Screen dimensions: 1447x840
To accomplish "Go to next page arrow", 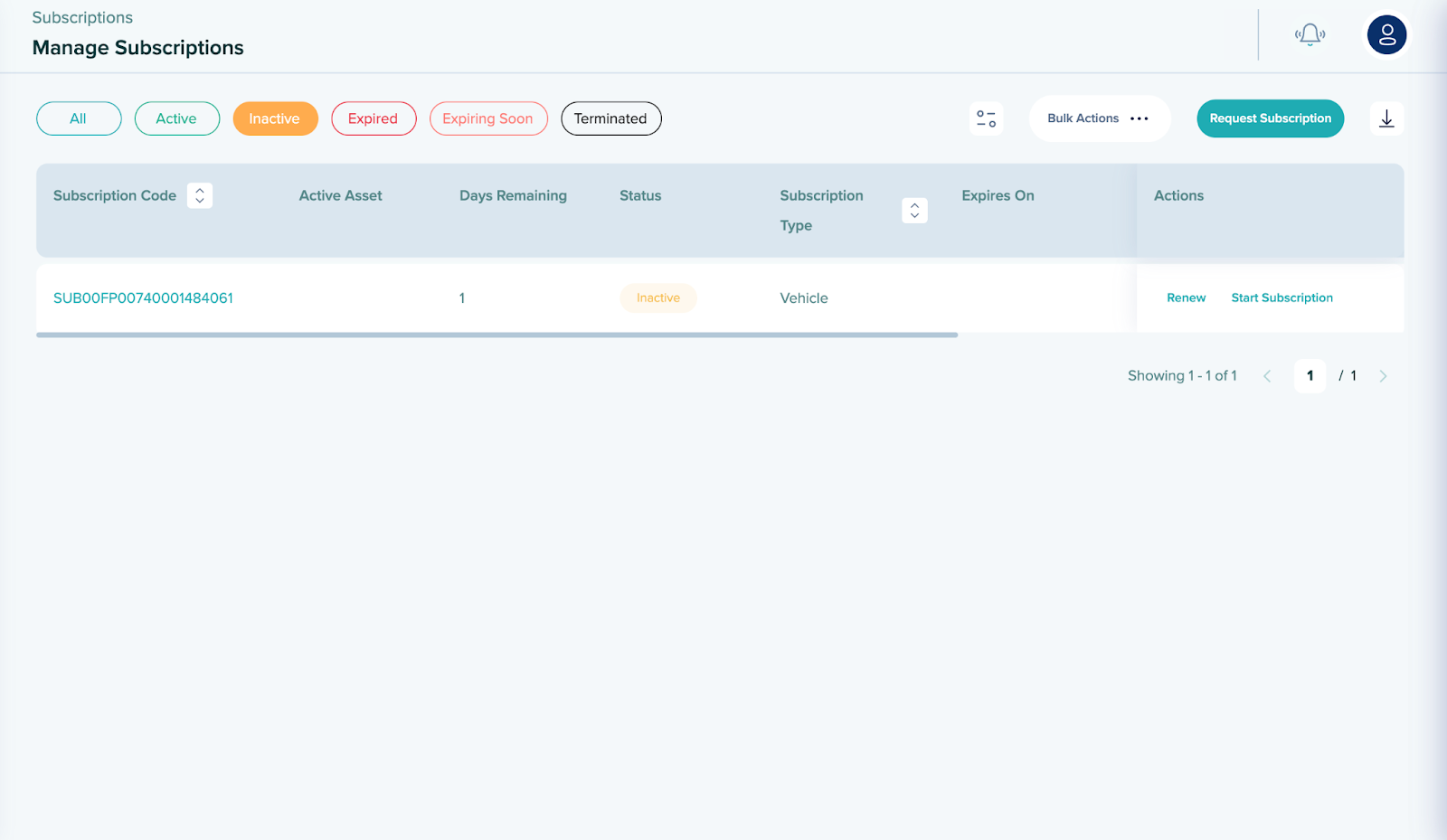I will click(1382, 376).
